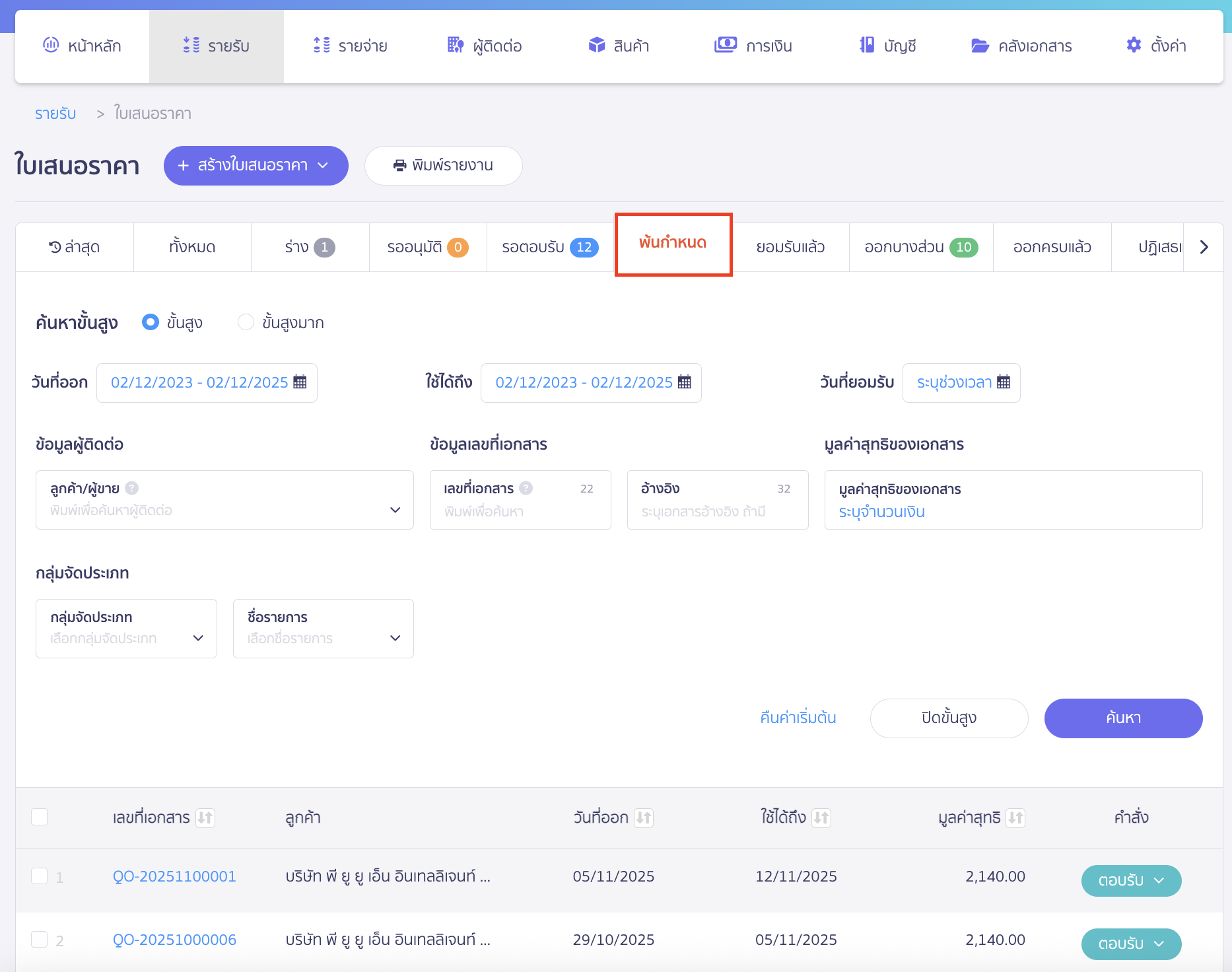Click the help icon beside ลูกค้า/ผู้ขาย
The image size is (1232, 972).
click(x=132, y=488)
